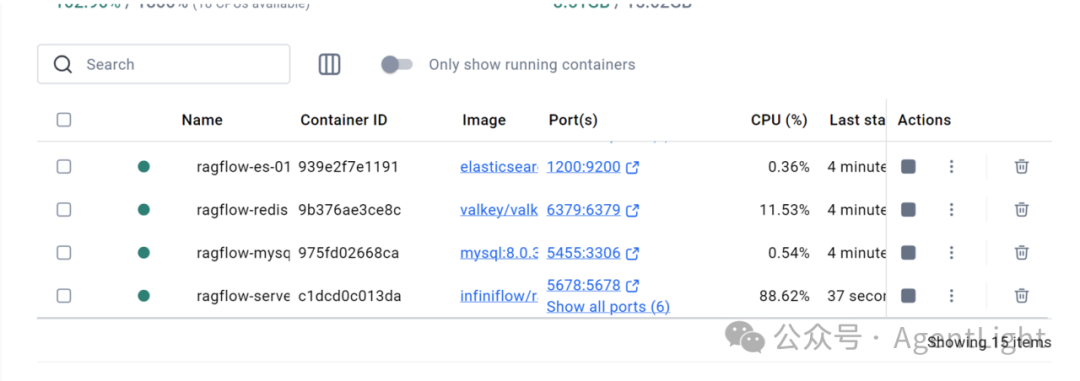Open the column layout selector icon
Image resolution: width=1080 pixels, height=381 pixels.
coord(329,65)
